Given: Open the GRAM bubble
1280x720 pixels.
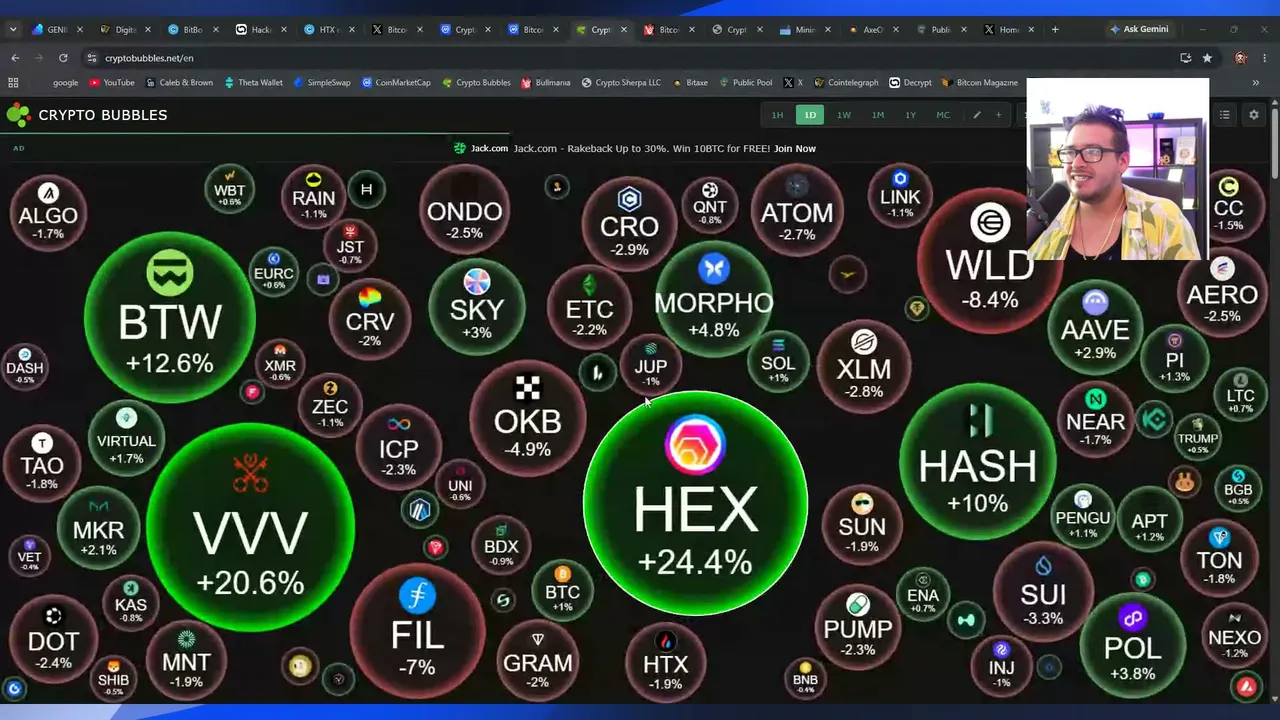Looking at the screenshot, I should [x=538, y=659].
